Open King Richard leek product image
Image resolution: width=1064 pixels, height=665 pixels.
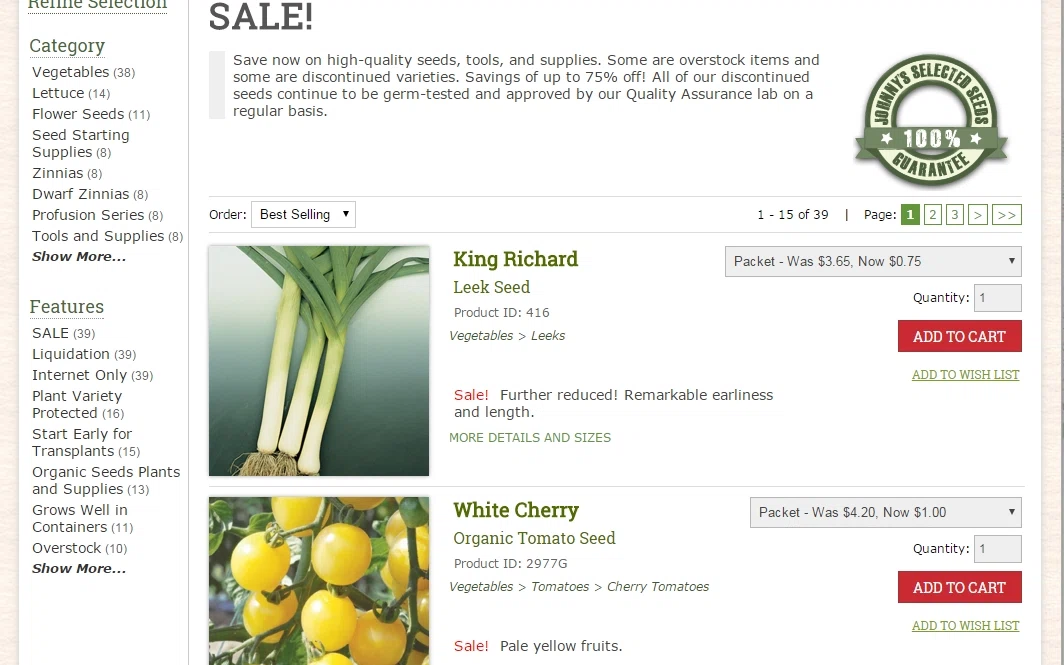point(319,360)
